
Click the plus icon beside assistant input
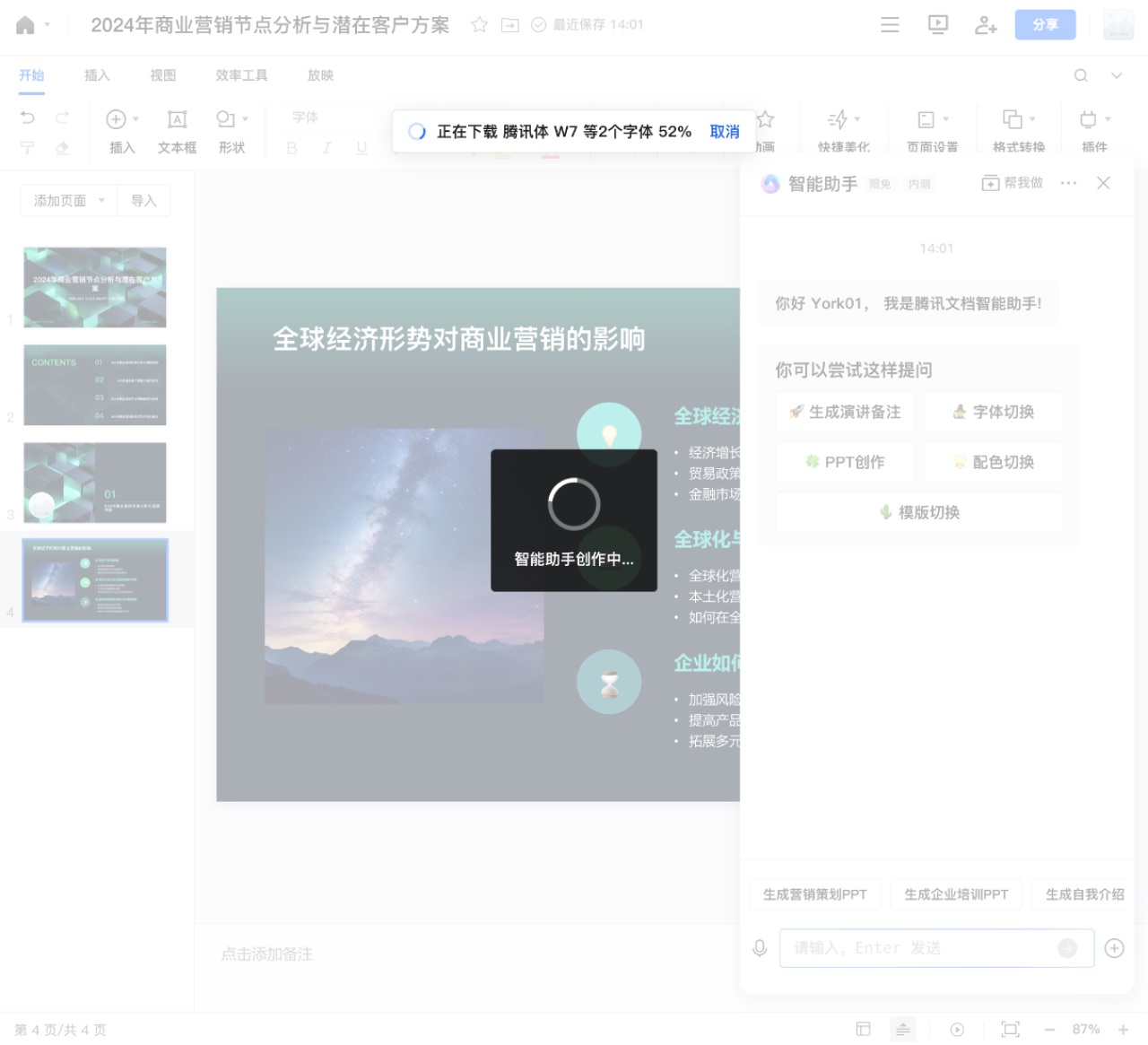[x=1114, y=948]
